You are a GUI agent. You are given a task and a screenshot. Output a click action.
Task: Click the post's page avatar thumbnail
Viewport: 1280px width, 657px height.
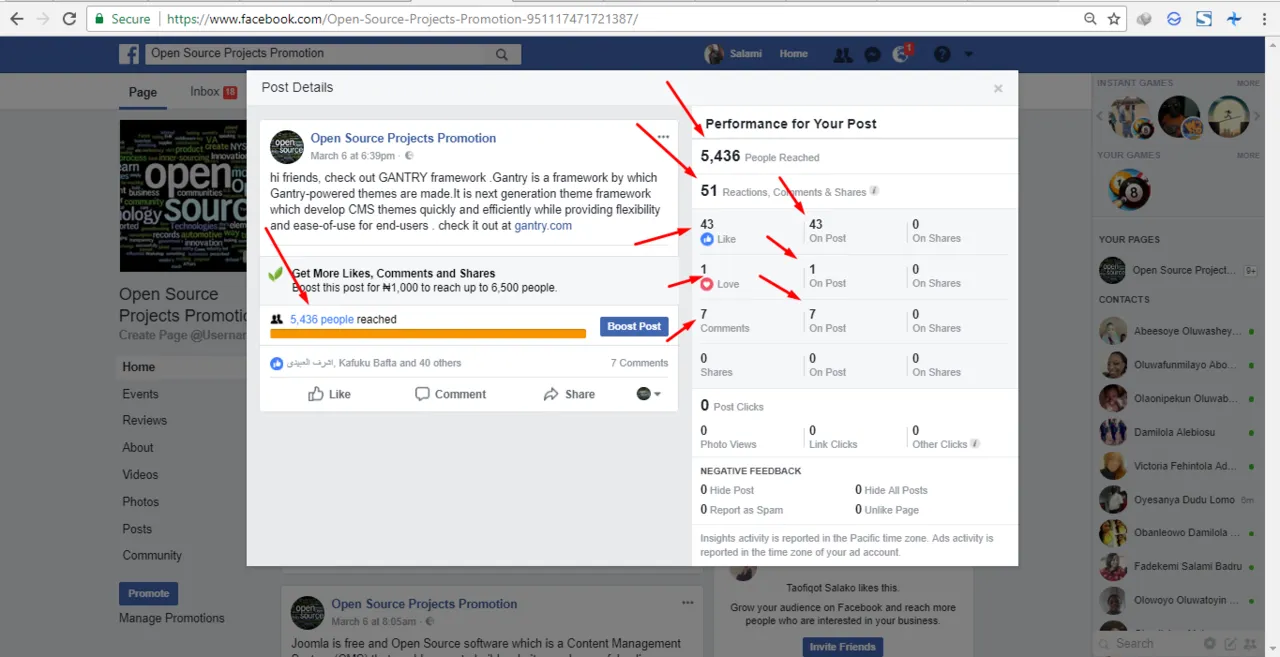coord(287,147)
